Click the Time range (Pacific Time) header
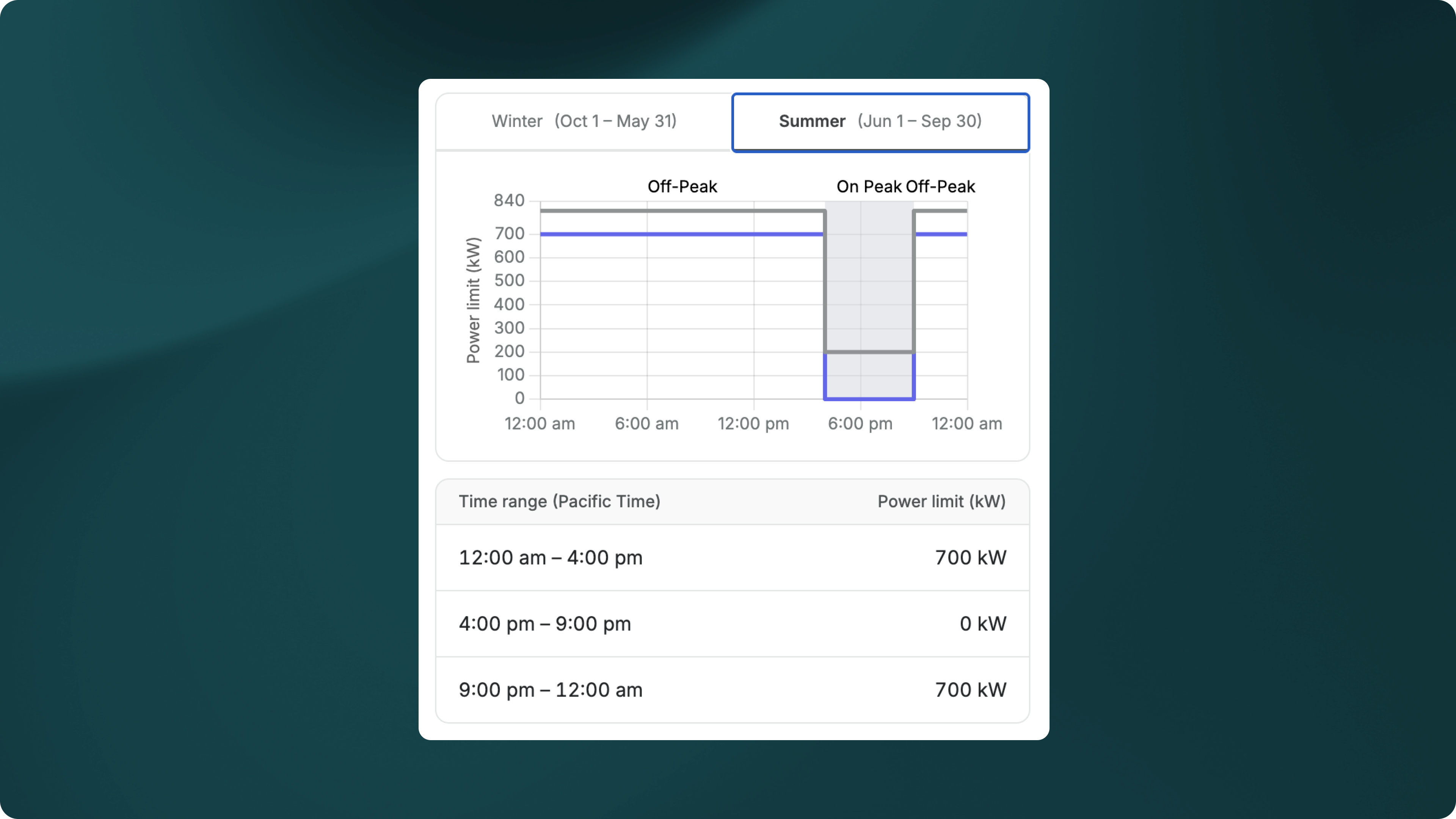Image resolution: width=1456 pixels, height=819 pixels. tap(559, 501)
